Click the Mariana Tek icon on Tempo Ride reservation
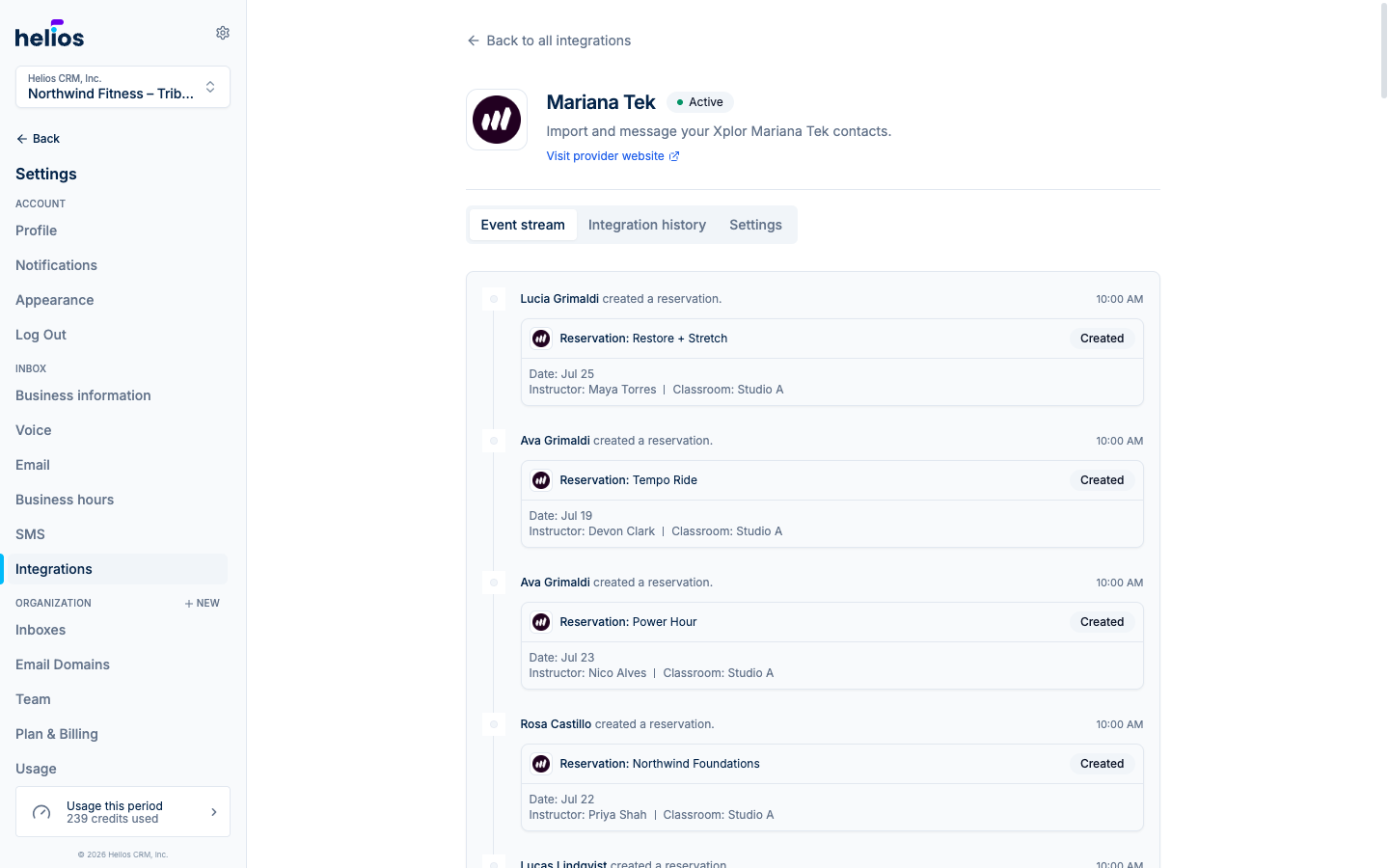 click(541, 480)
